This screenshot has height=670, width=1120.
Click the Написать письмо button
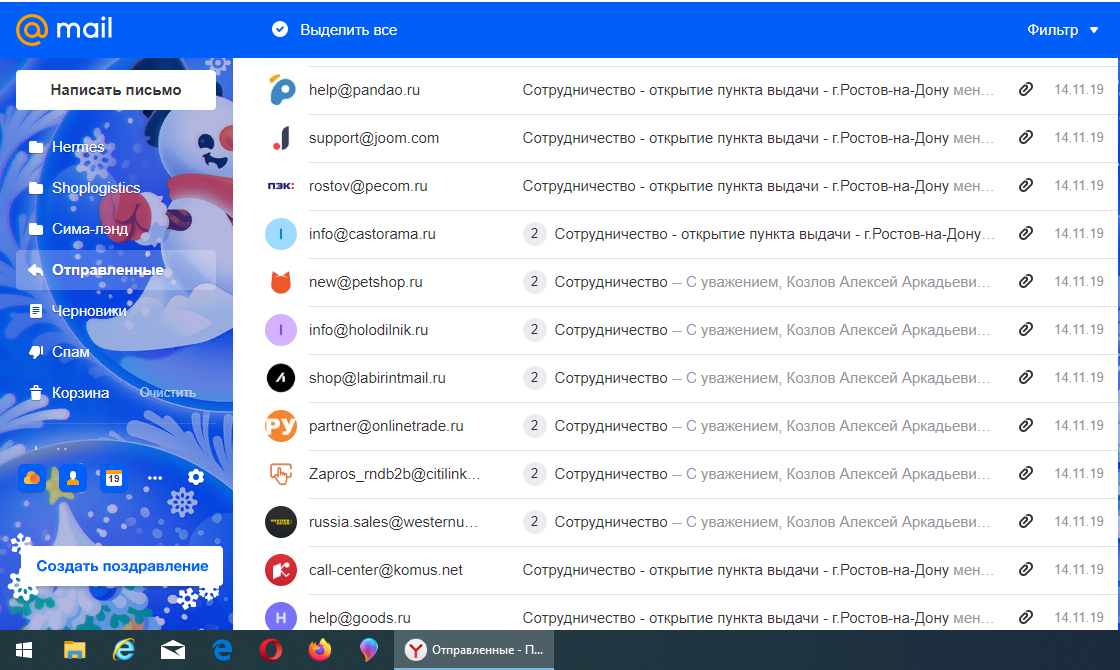point(116,90)
